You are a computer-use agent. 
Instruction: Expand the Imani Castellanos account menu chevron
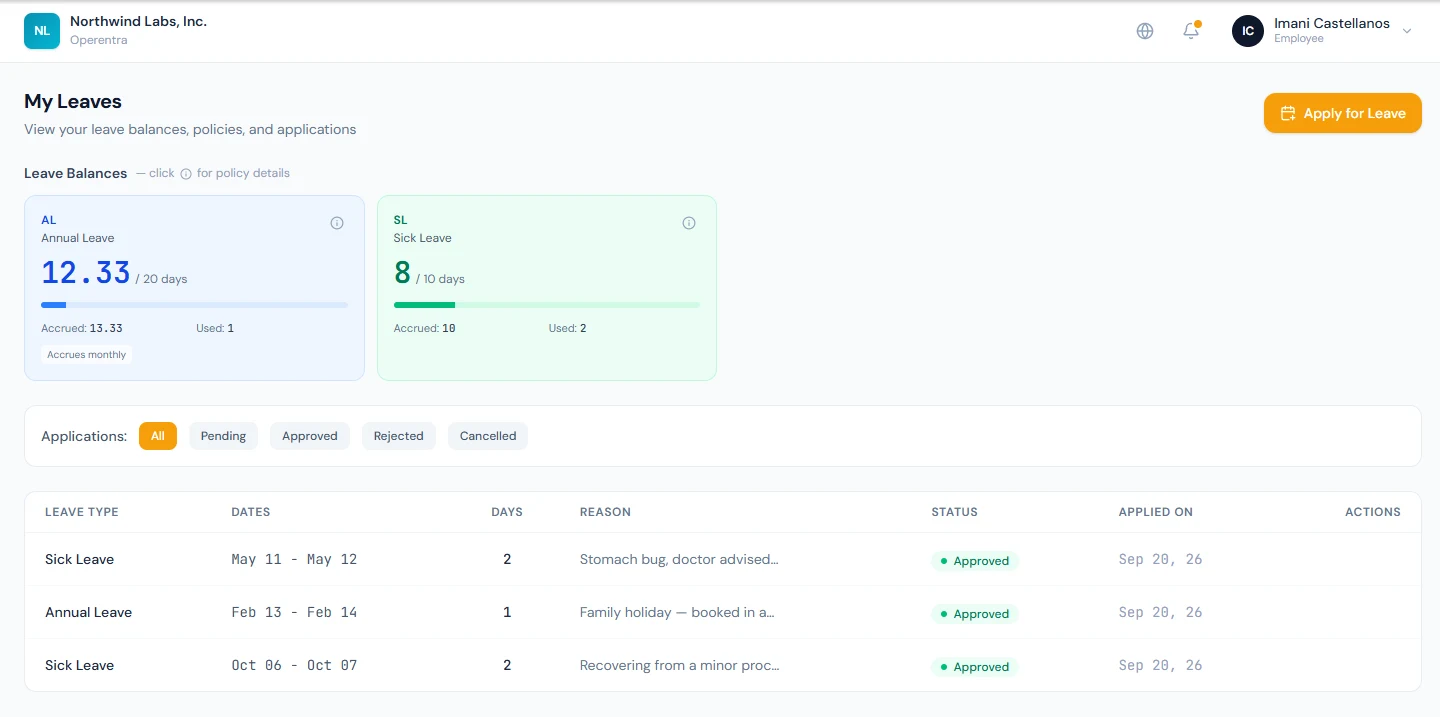pyautogui.click(x=1407, y=31)
